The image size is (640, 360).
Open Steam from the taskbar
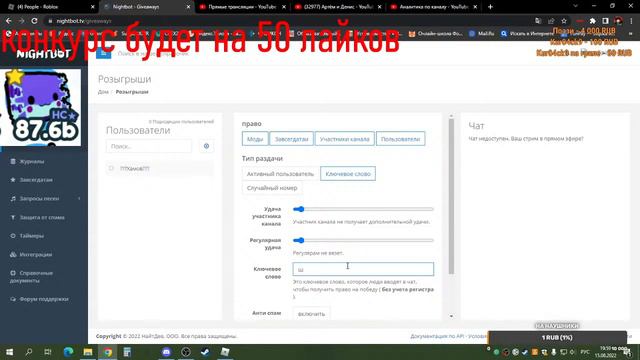(205, 352)
